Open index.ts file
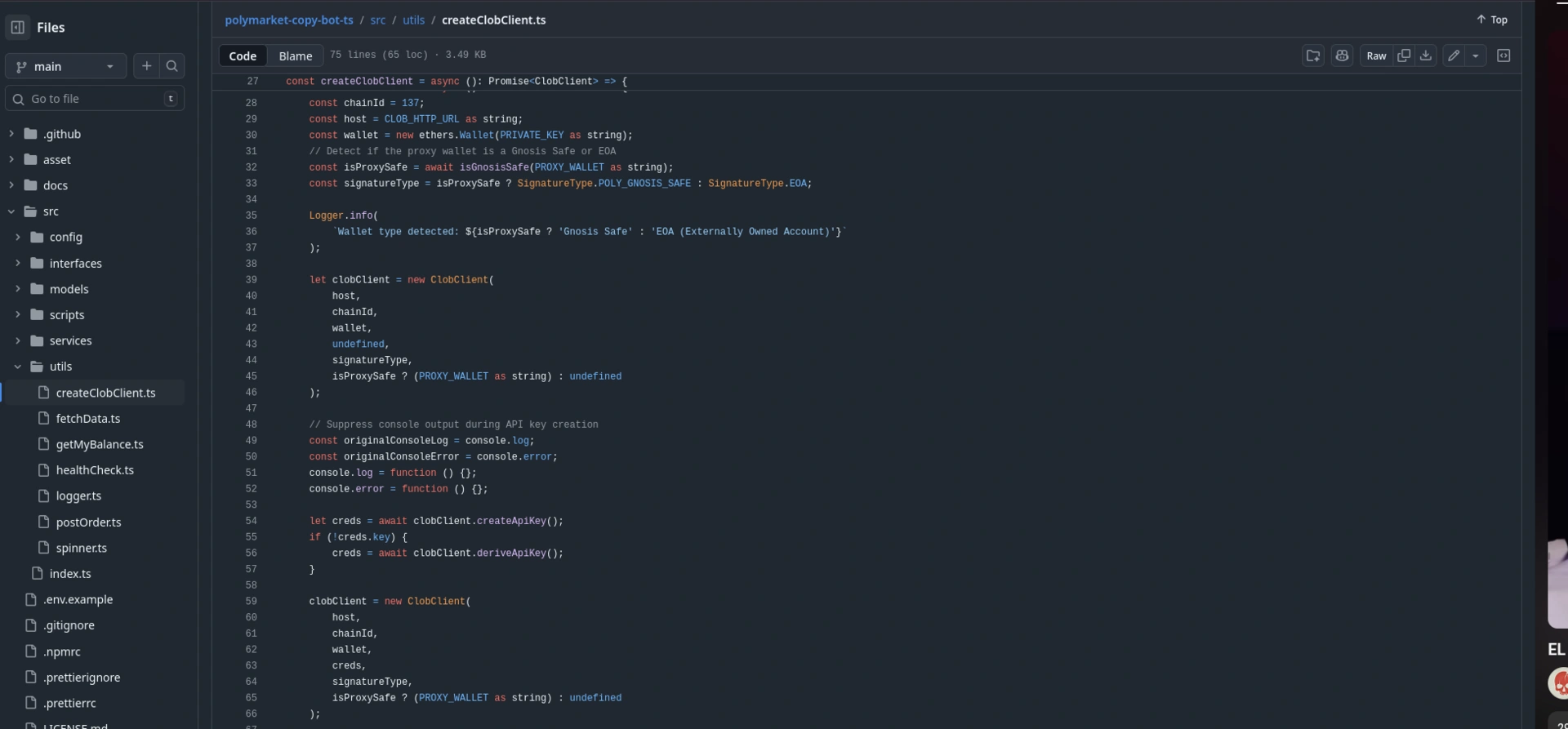Screen dimensions: 1568x729 click(70, 573)
